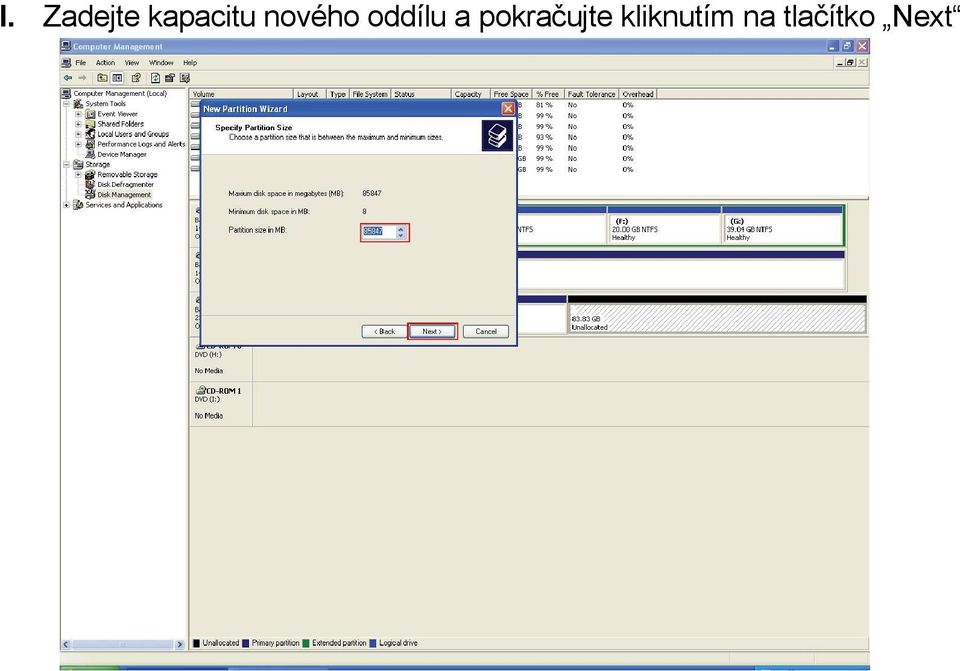Click the Forward arrow toolbar icon
This screenshot has height=671, width=960.
coord(82,78)
